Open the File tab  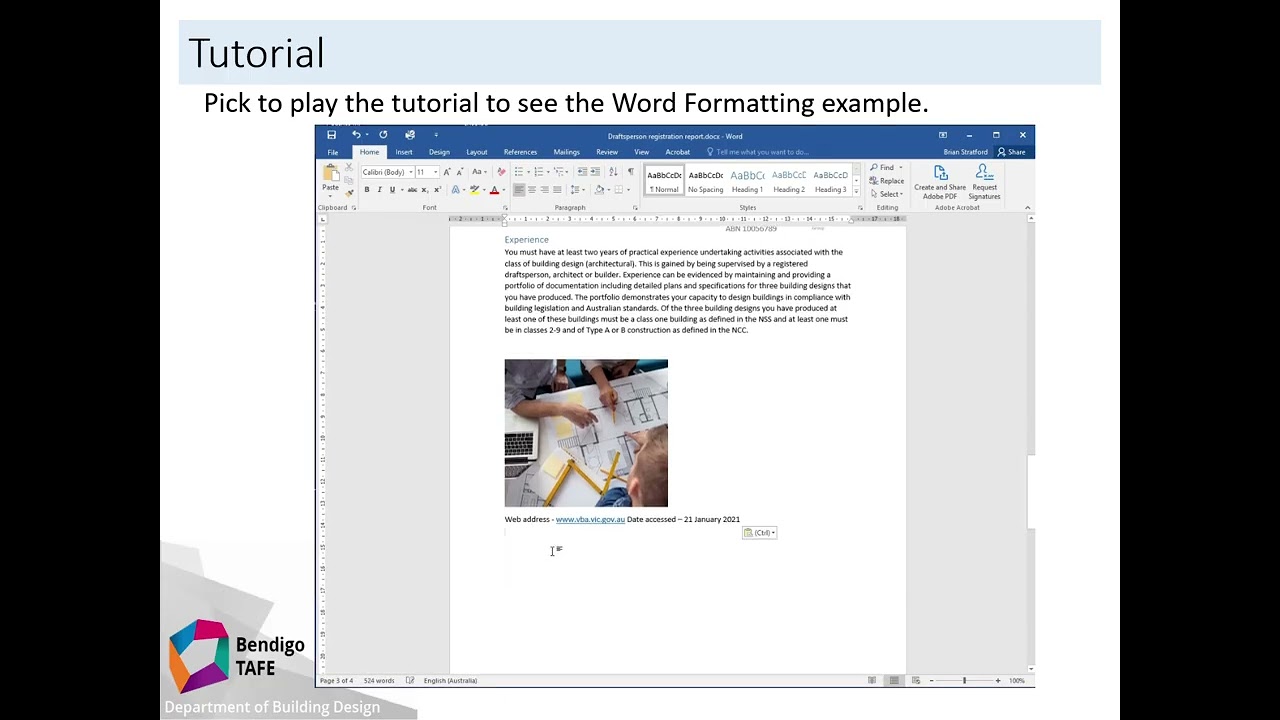click(333, 152)
